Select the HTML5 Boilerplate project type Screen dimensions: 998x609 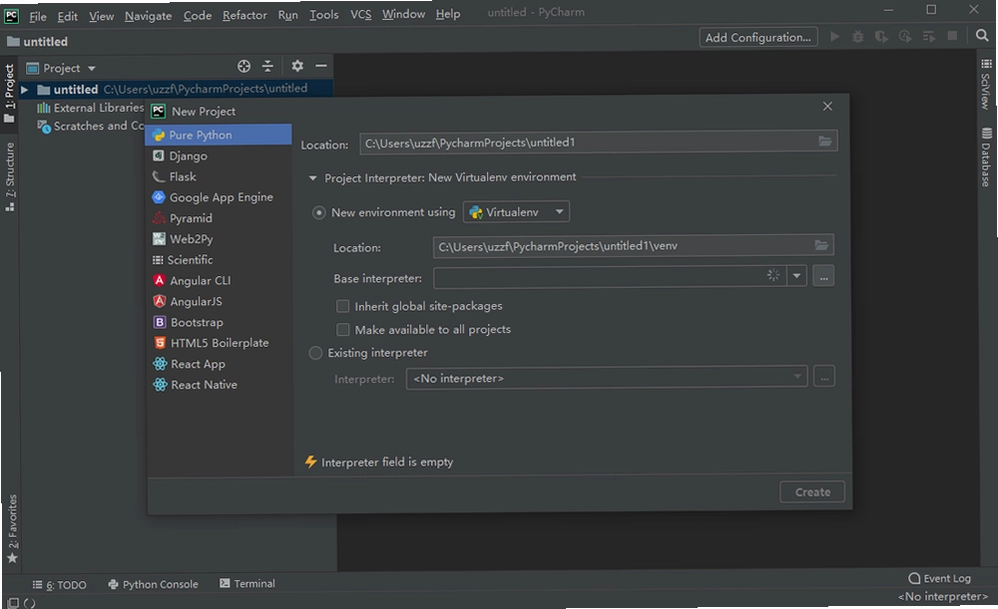point(219,343)
